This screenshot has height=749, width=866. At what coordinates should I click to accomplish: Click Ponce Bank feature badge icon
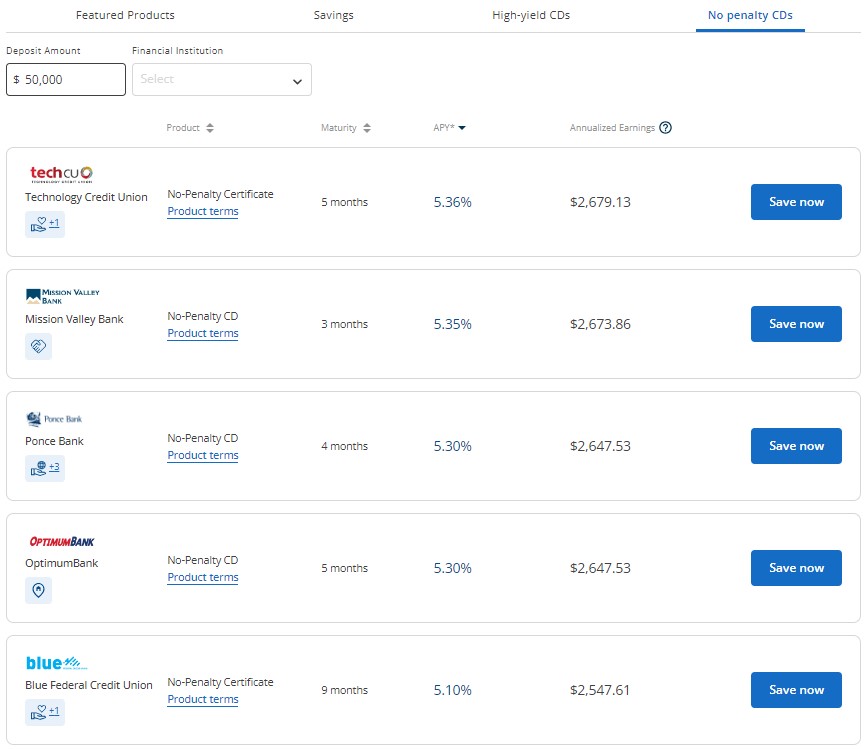point(44,468)
